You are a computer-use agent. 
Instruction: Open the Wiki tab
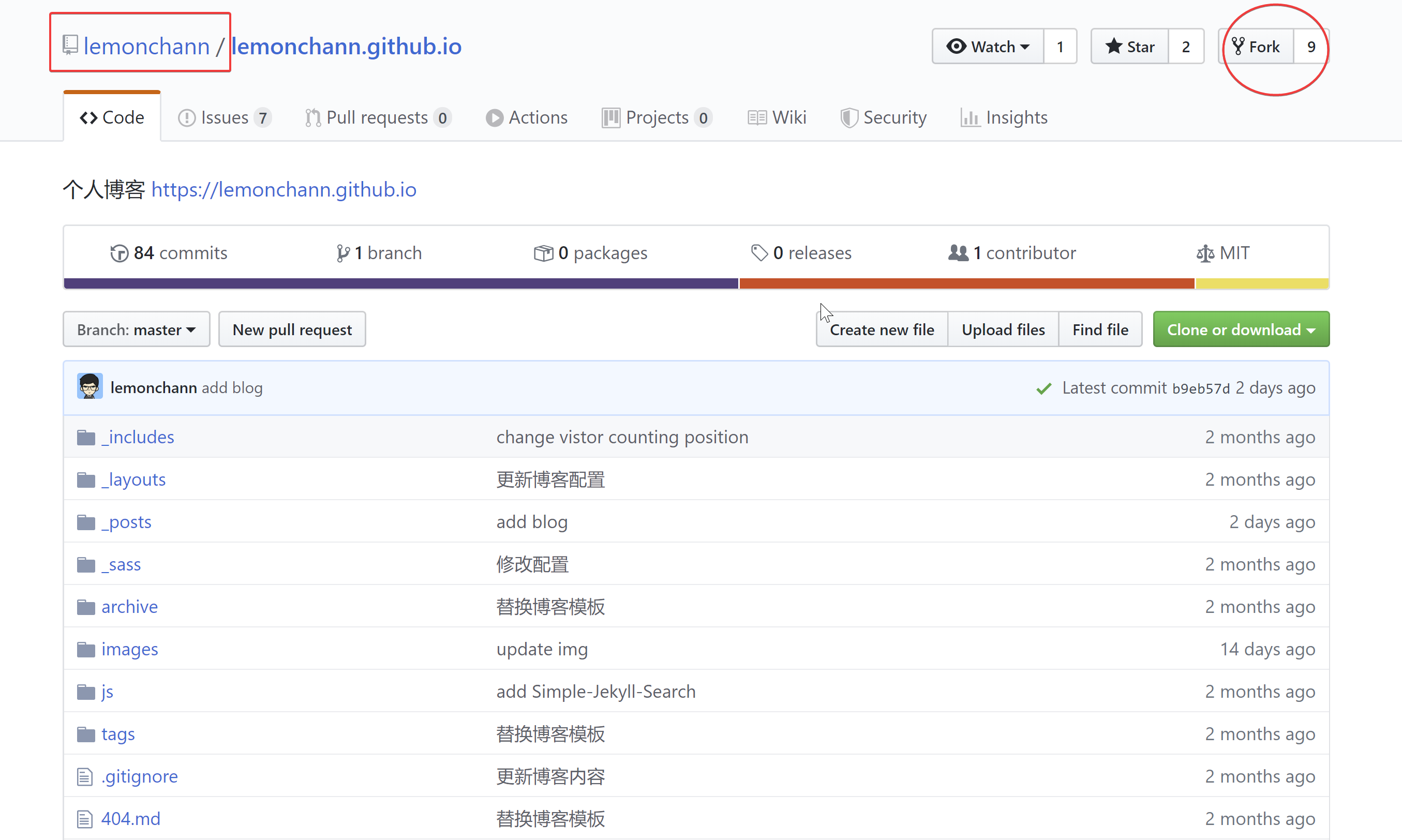777,117
